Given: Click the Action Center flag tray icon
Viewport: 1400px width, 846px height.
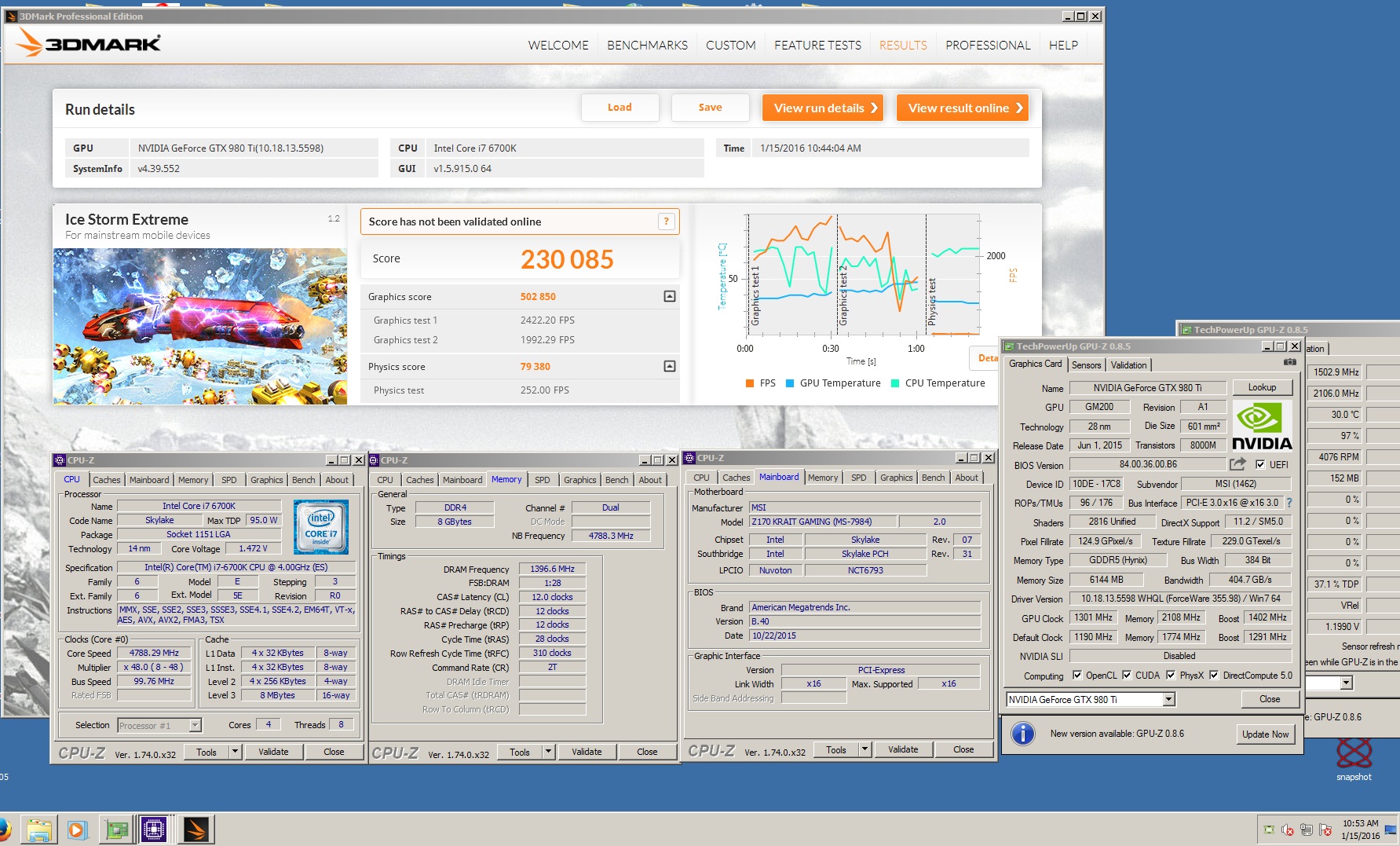Looking at the screenshot, I should (x=1325, y=830).
